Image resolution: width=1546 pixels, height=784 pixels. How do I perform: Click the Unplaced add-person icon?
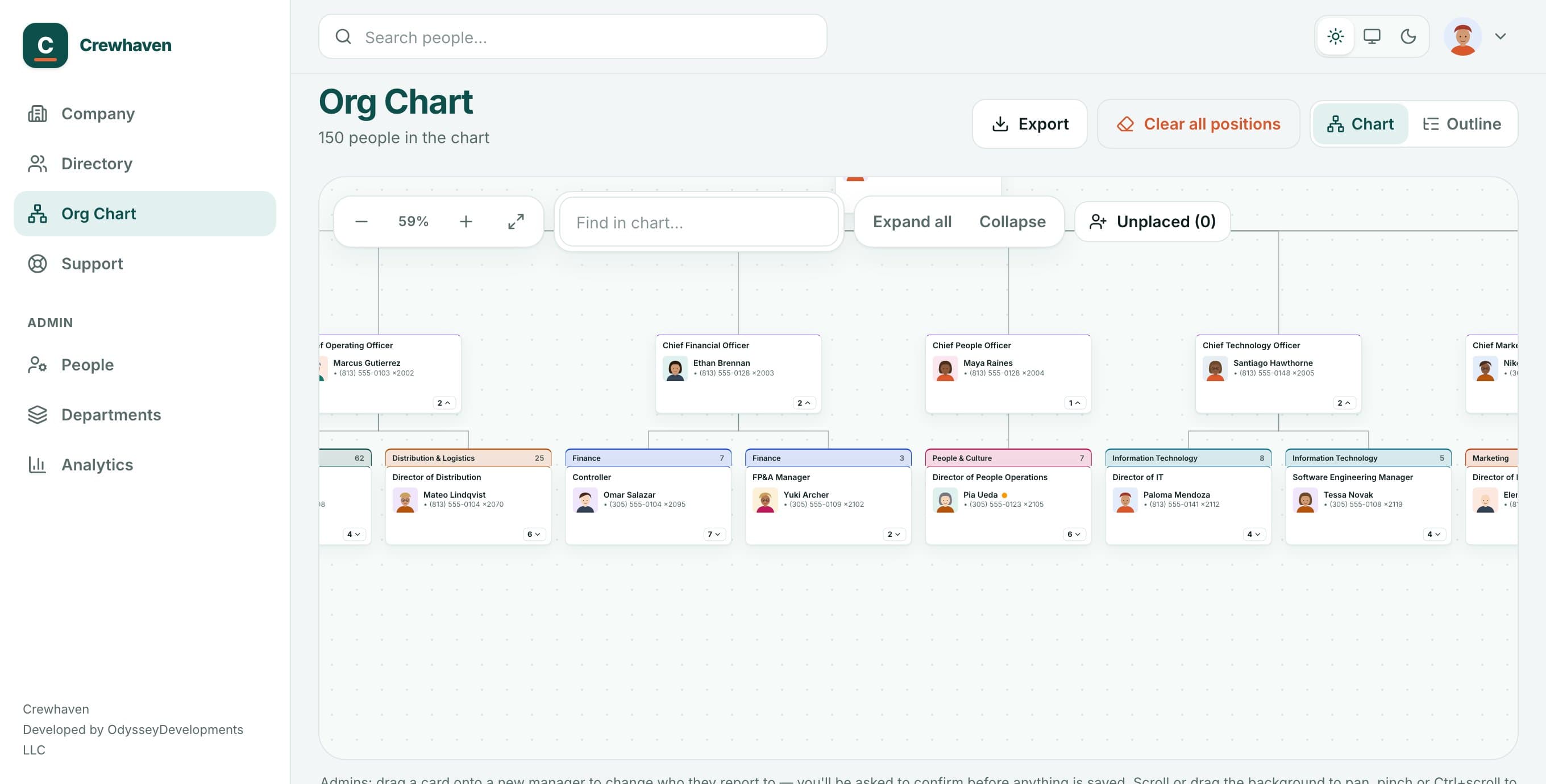point(1098,222)
